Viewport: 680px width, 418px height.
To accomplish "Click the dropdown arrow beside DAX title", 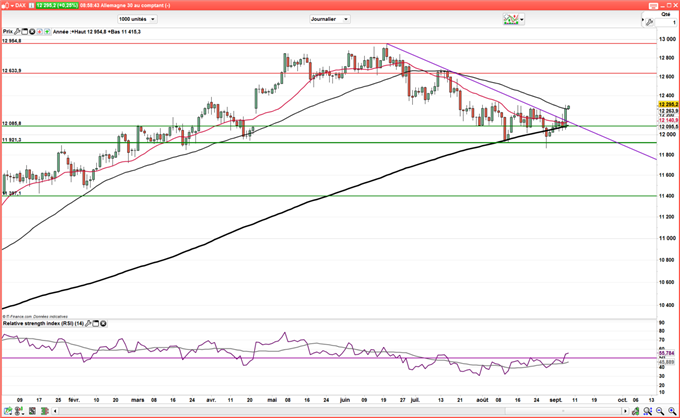I will pyautogui.click(x=12, y=6).
